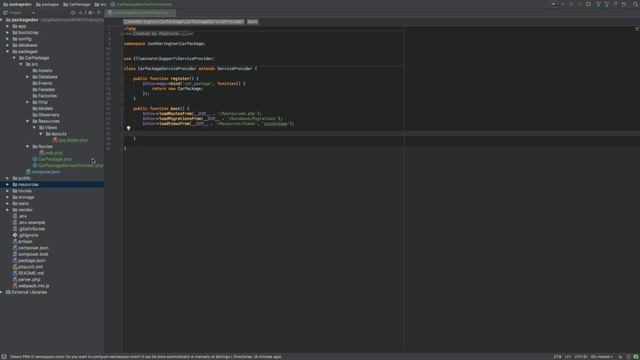640x360 pixels.
Task: Click the green inspection checkmark in editor corner
Action: pyautogui.click(x=637, y=29)
